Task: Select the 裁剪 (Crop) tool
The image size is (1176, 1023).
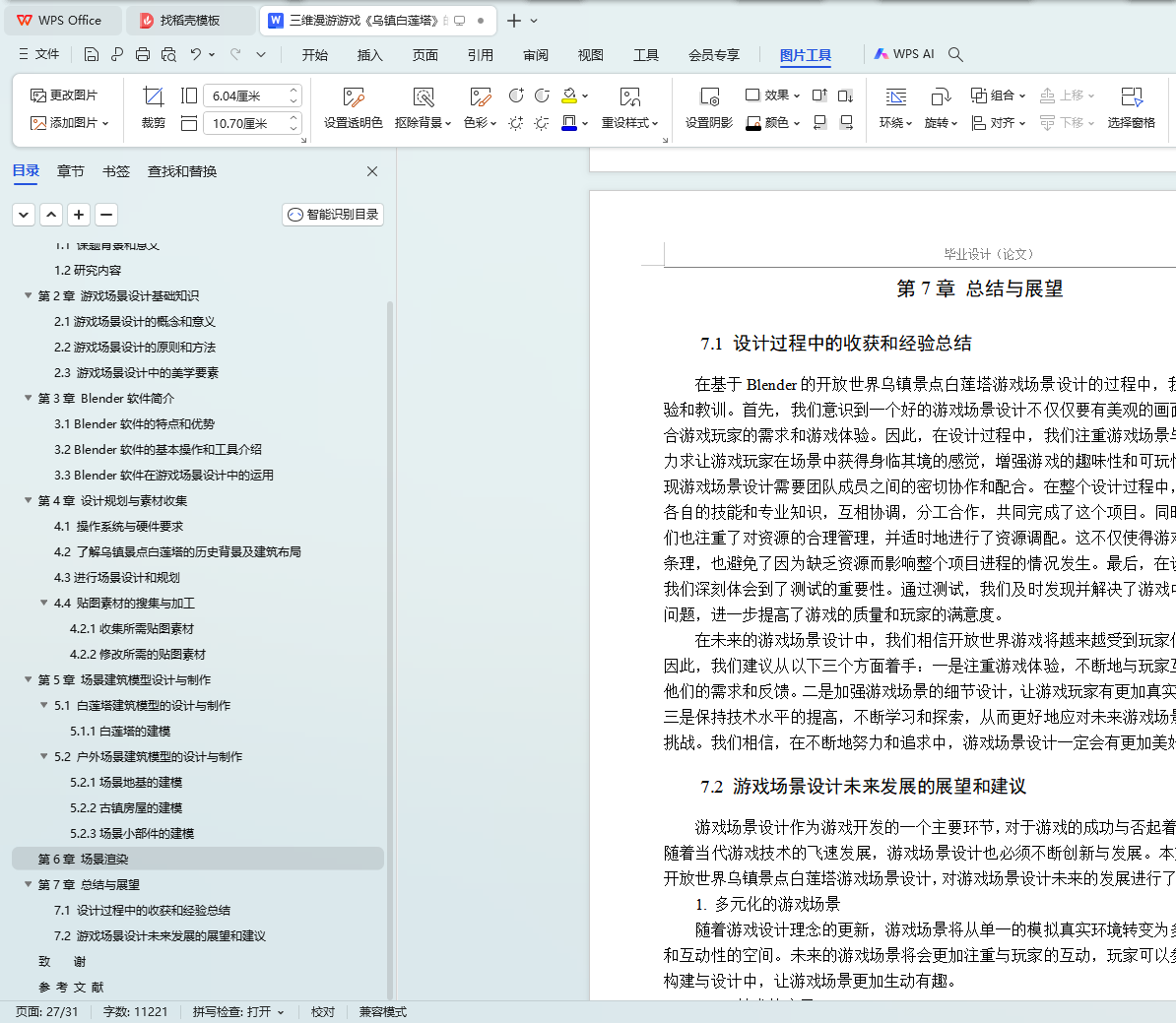Action: pyautogui.click(x=153, y=107)
